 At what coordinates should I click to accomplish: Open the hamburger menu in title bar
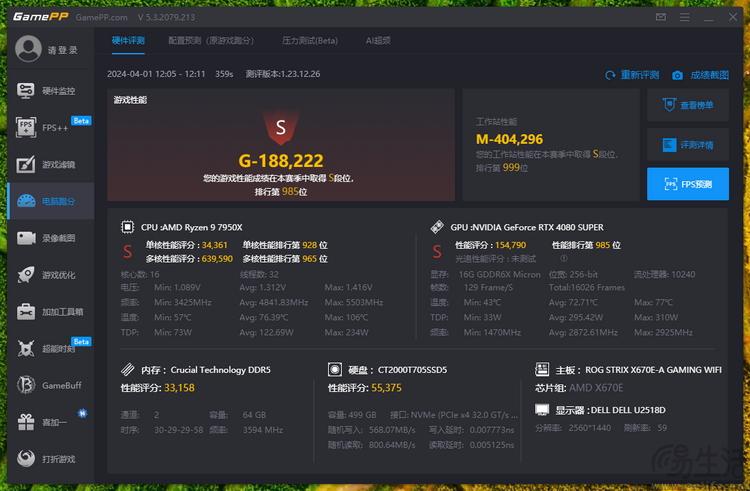(684, 17)
